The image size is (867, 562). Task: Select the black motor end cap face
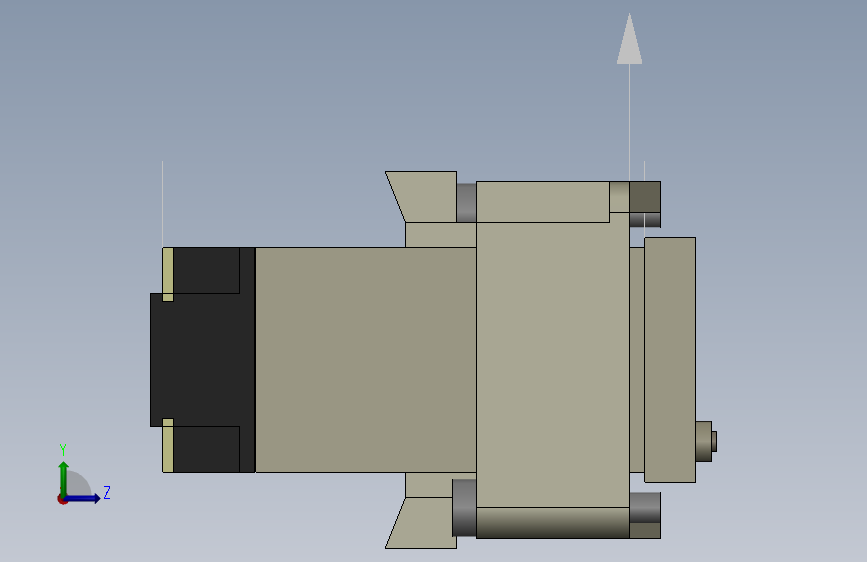coord(202,360)
